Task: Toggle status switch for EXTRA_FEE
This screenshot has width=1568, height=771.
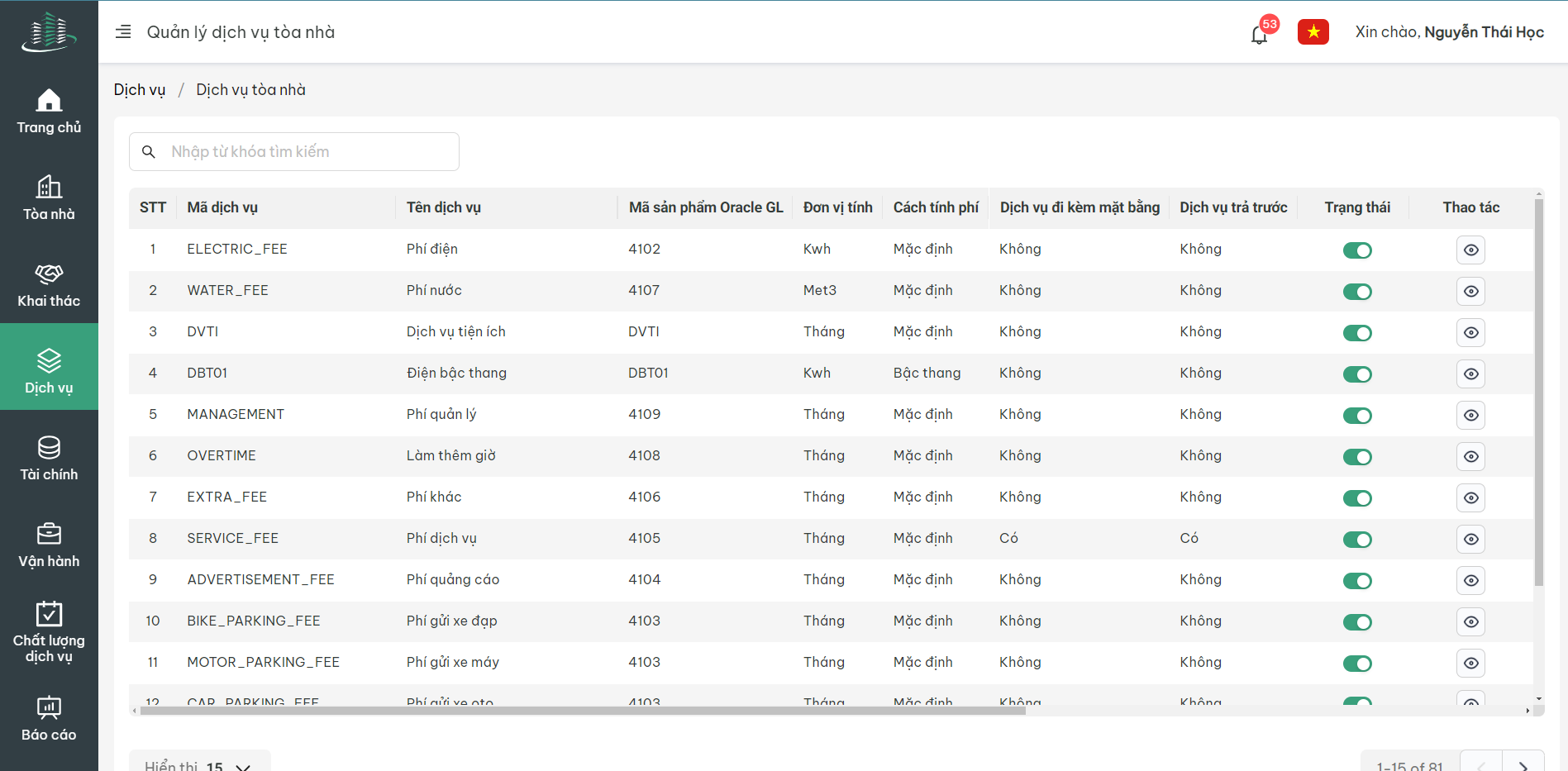Action: pyautogui.click(x=1357, y=498)
